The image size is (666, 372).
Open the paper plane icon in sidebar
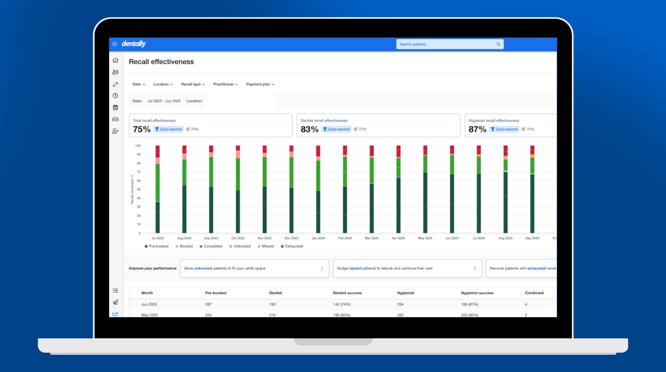pyautogui.click(x=115, y=302)
